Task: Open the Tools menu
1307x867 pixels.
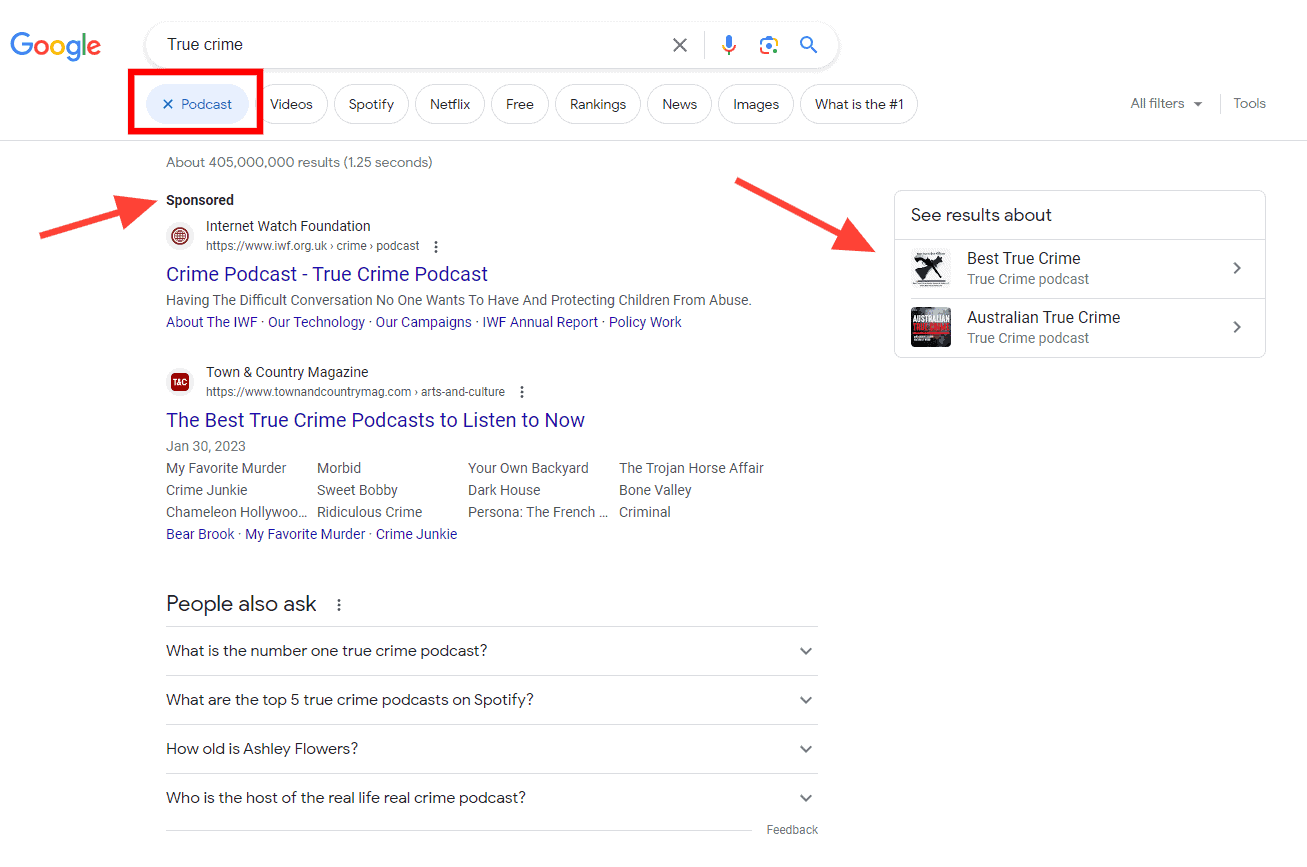Action: (x=1249, y=104)
